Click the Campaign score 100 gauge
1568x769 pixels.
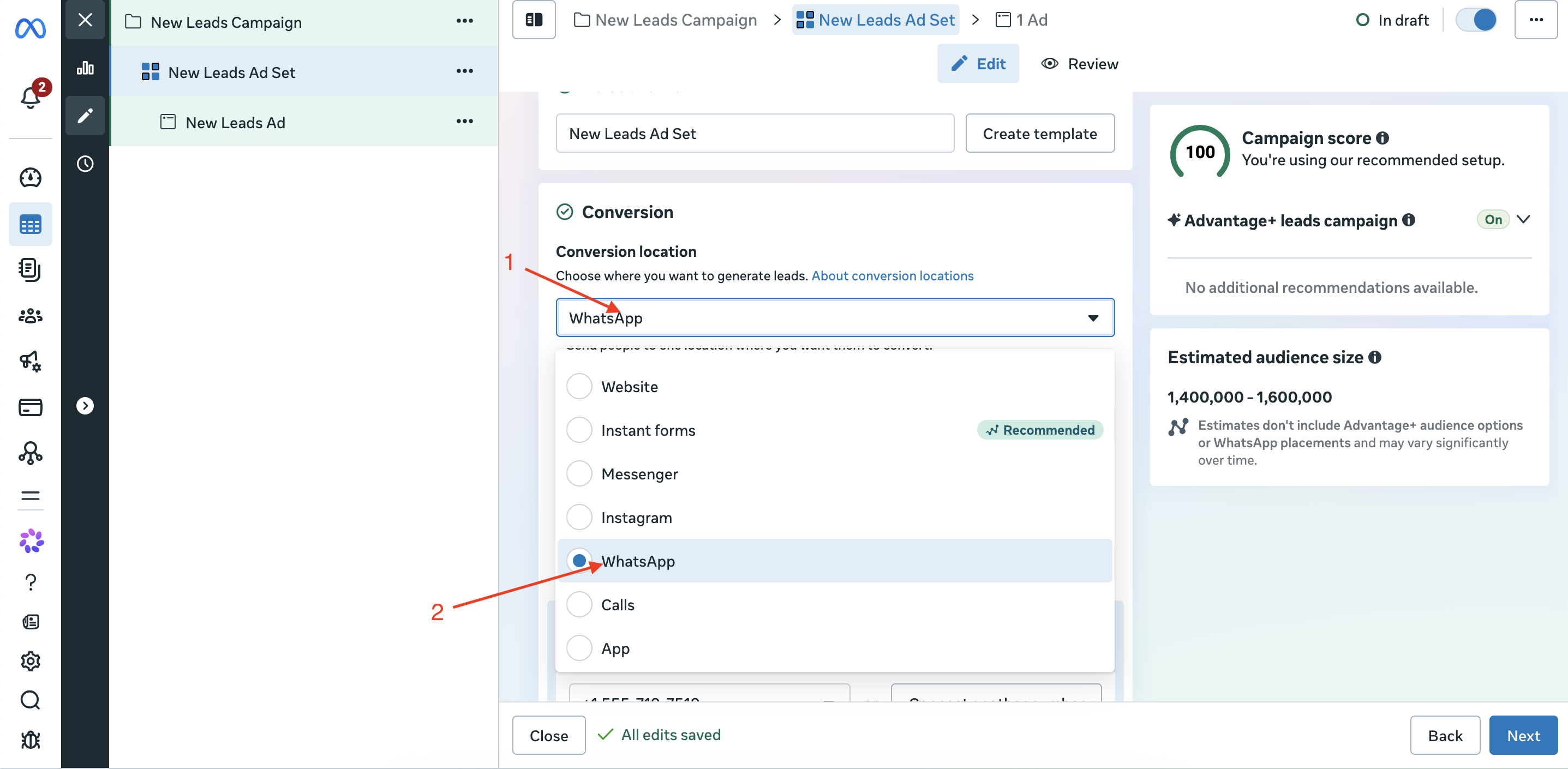(x=1200, y=152)
